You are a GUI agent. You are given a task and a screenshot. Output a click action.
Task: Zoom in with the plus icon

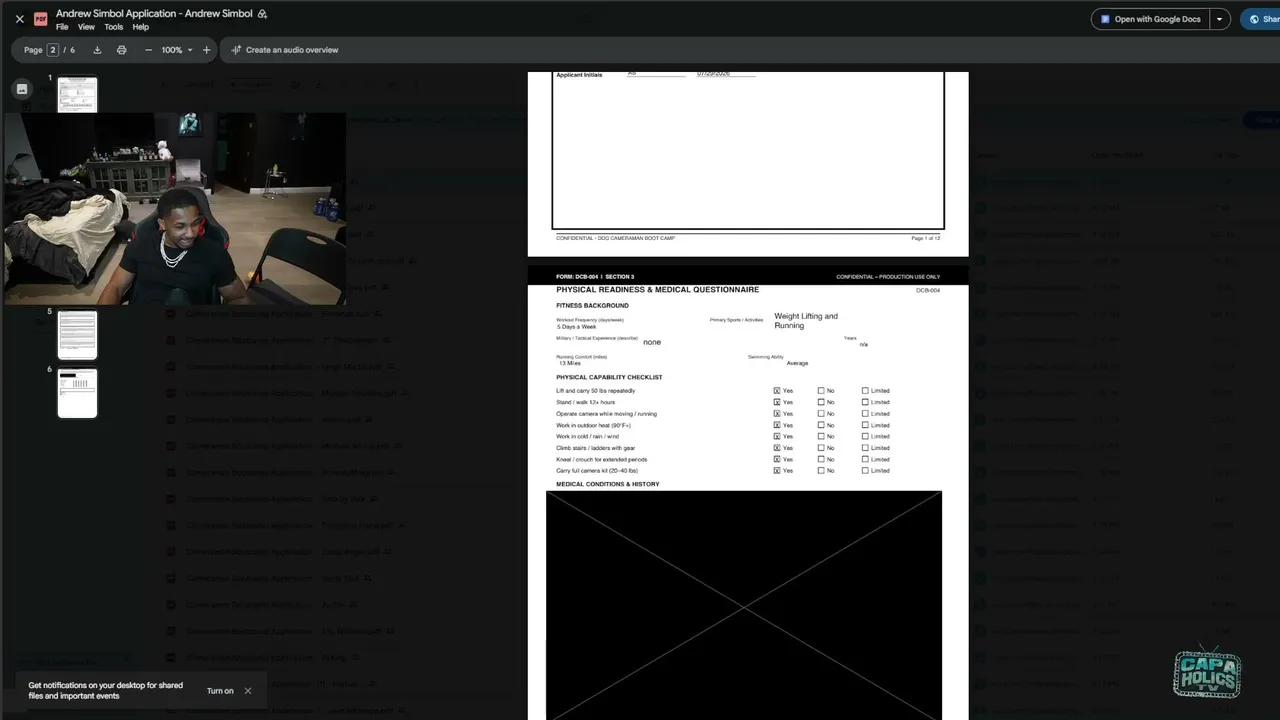pos(207,50)
